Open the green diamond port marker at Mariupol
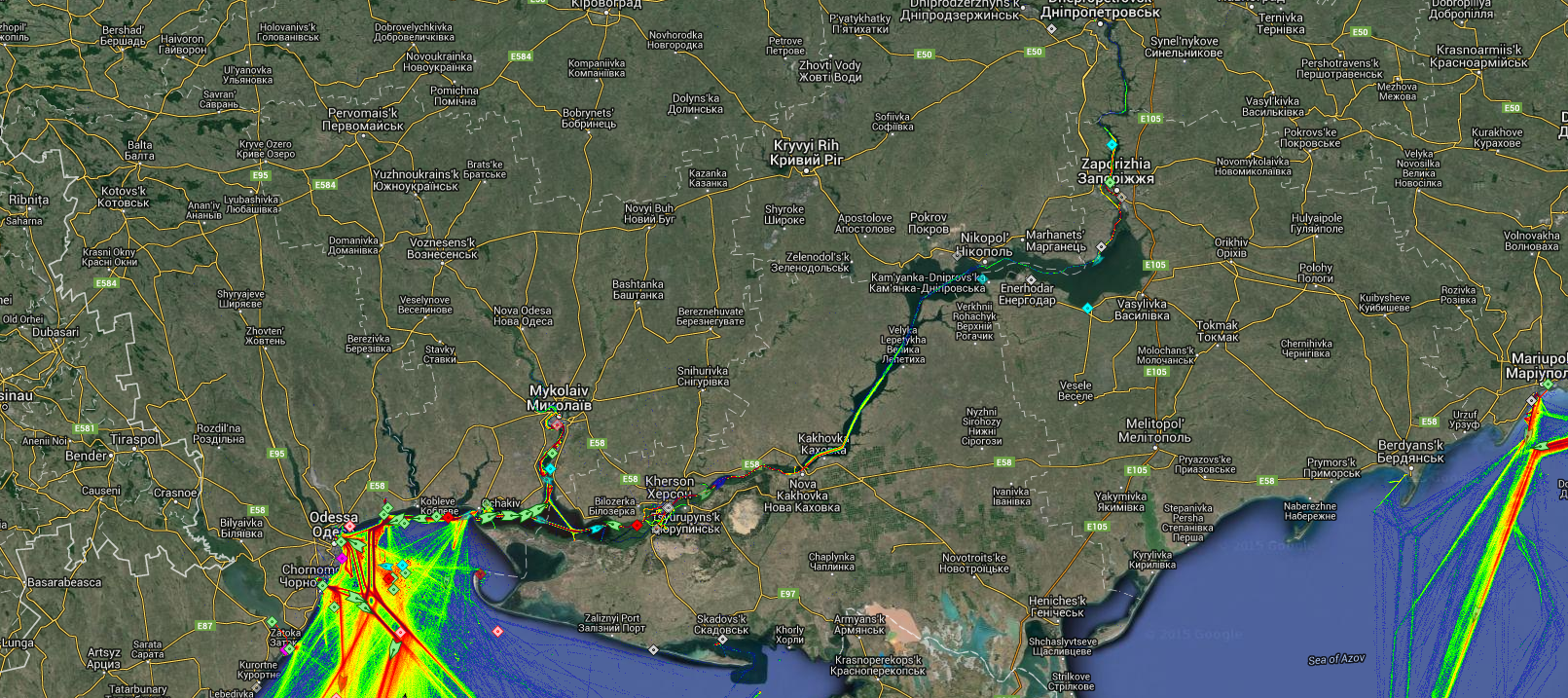Viewport: 1568px width, 698px height. point(1547,385)
